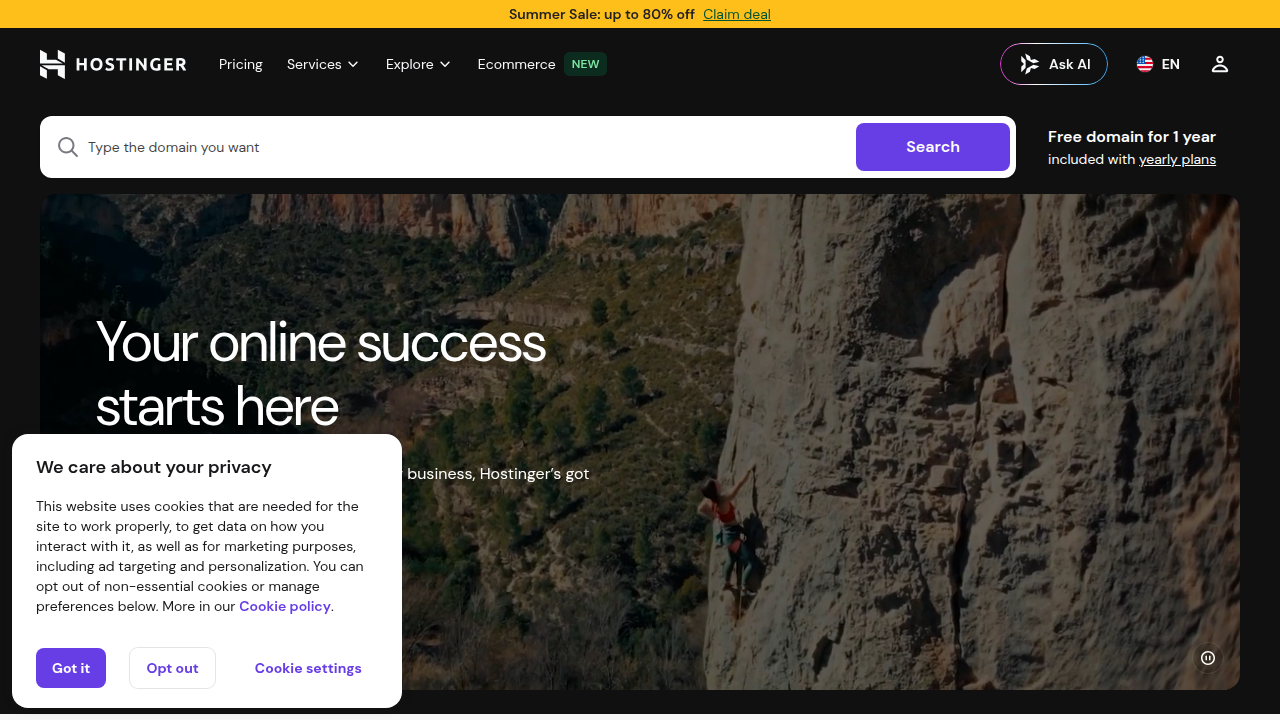
Task: Click the 'Free domain for 1 year' text
Action: click(1132, 137)
